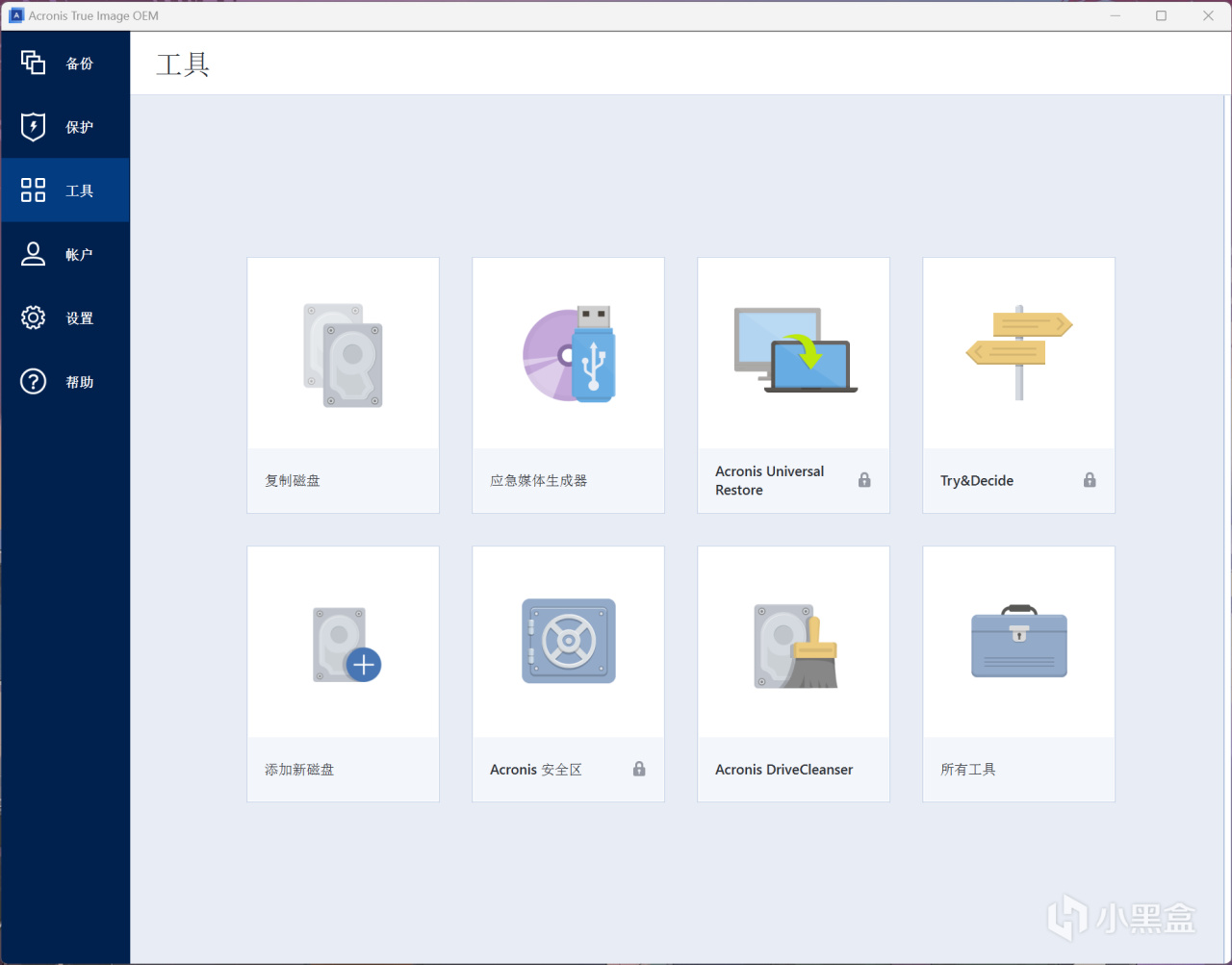Click the lock icon on Universal Restore tile
1232x965 pixels.
864,480
